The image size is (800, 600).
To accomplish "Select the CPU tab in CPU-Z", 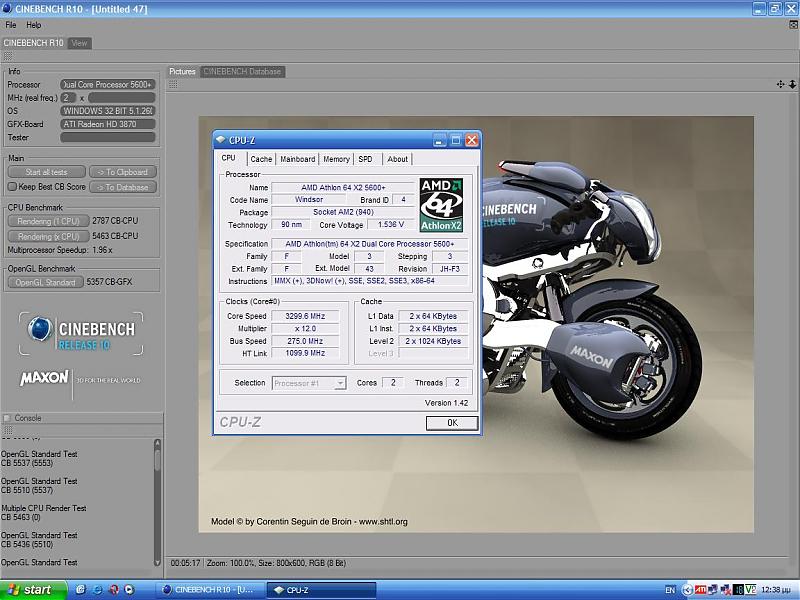I will pyautogui.click(x=229, y=158).
